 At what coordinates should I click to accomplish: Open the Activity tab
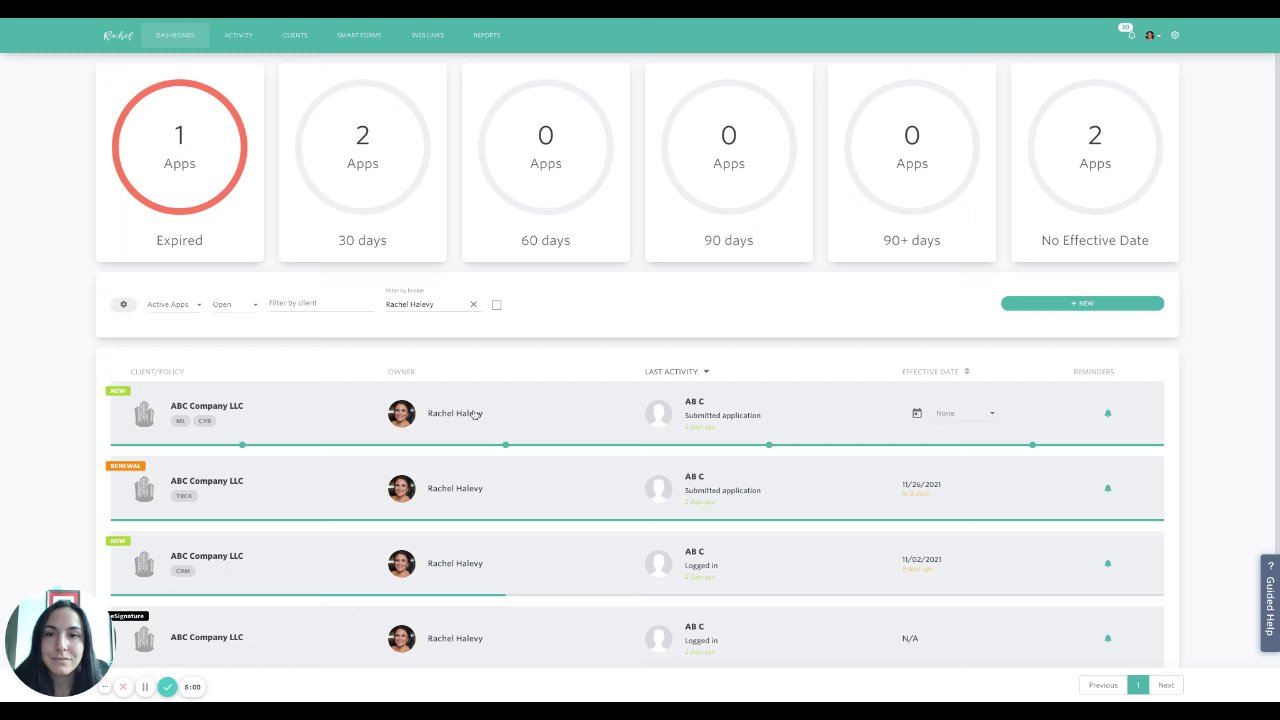coord(238,35)
